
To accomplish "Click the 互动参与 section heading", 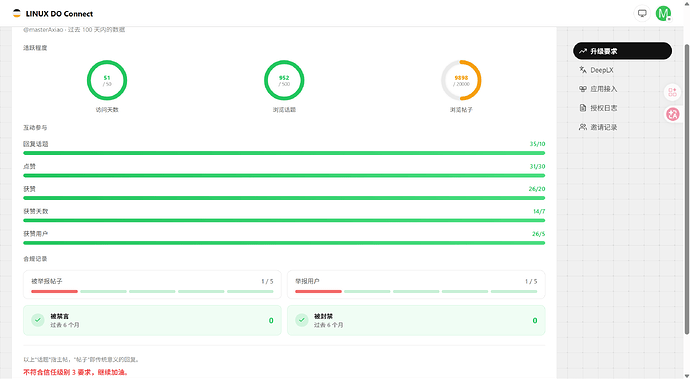I will coord(35,128).
